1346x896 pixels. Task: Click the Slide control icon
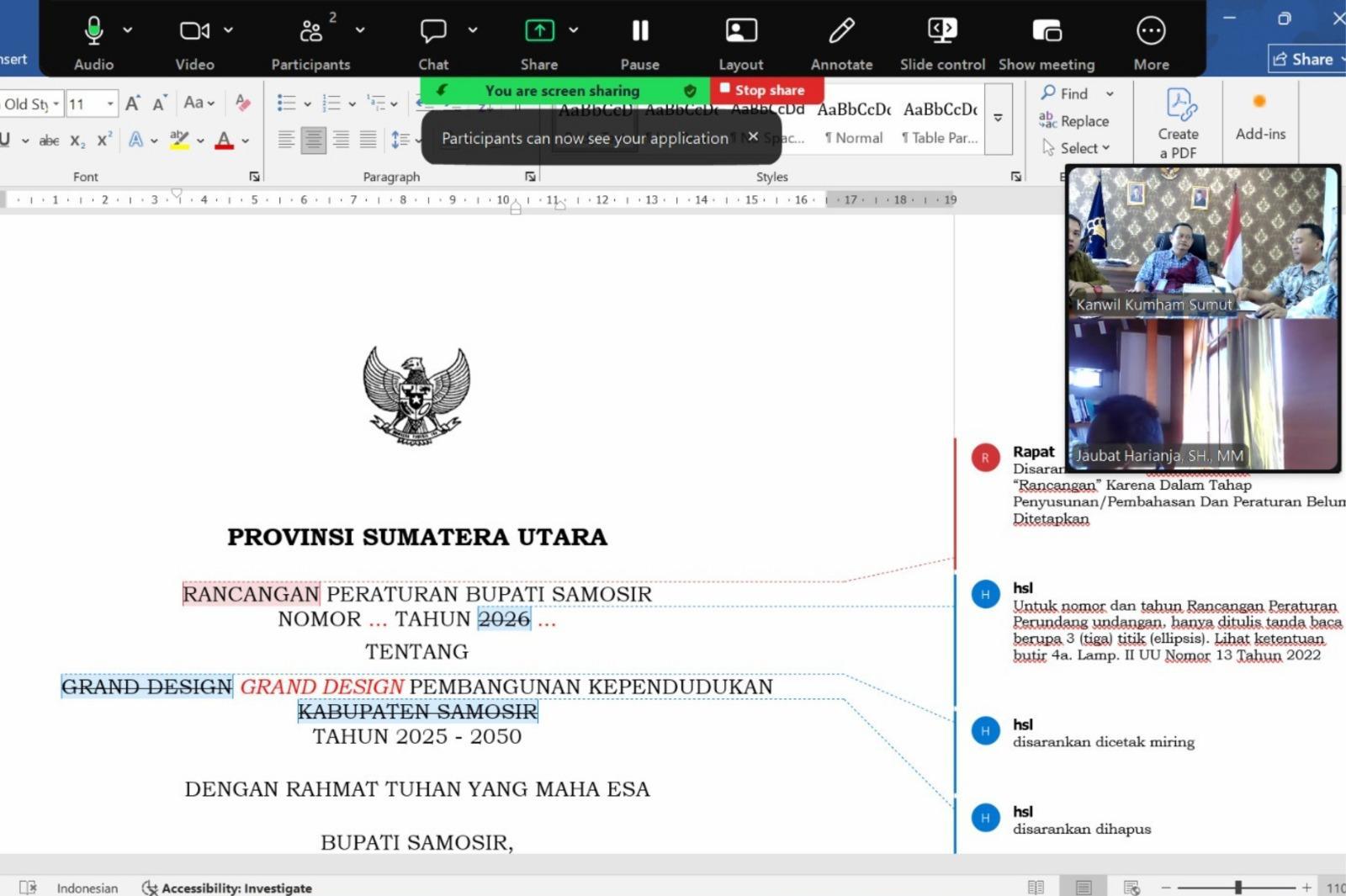click(942, 32)
